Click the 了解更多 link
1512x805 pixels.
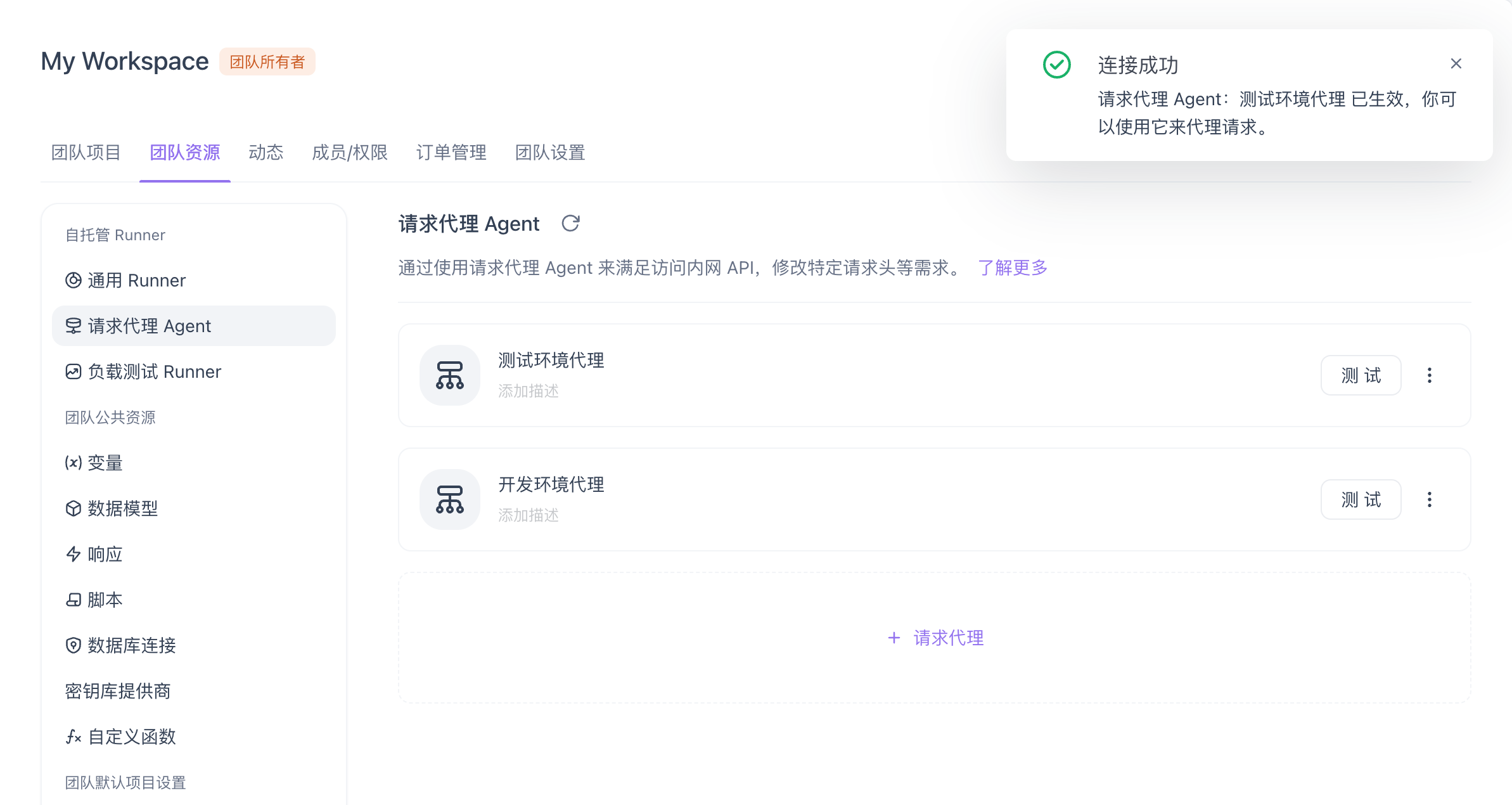click(x=1012, y=267)
